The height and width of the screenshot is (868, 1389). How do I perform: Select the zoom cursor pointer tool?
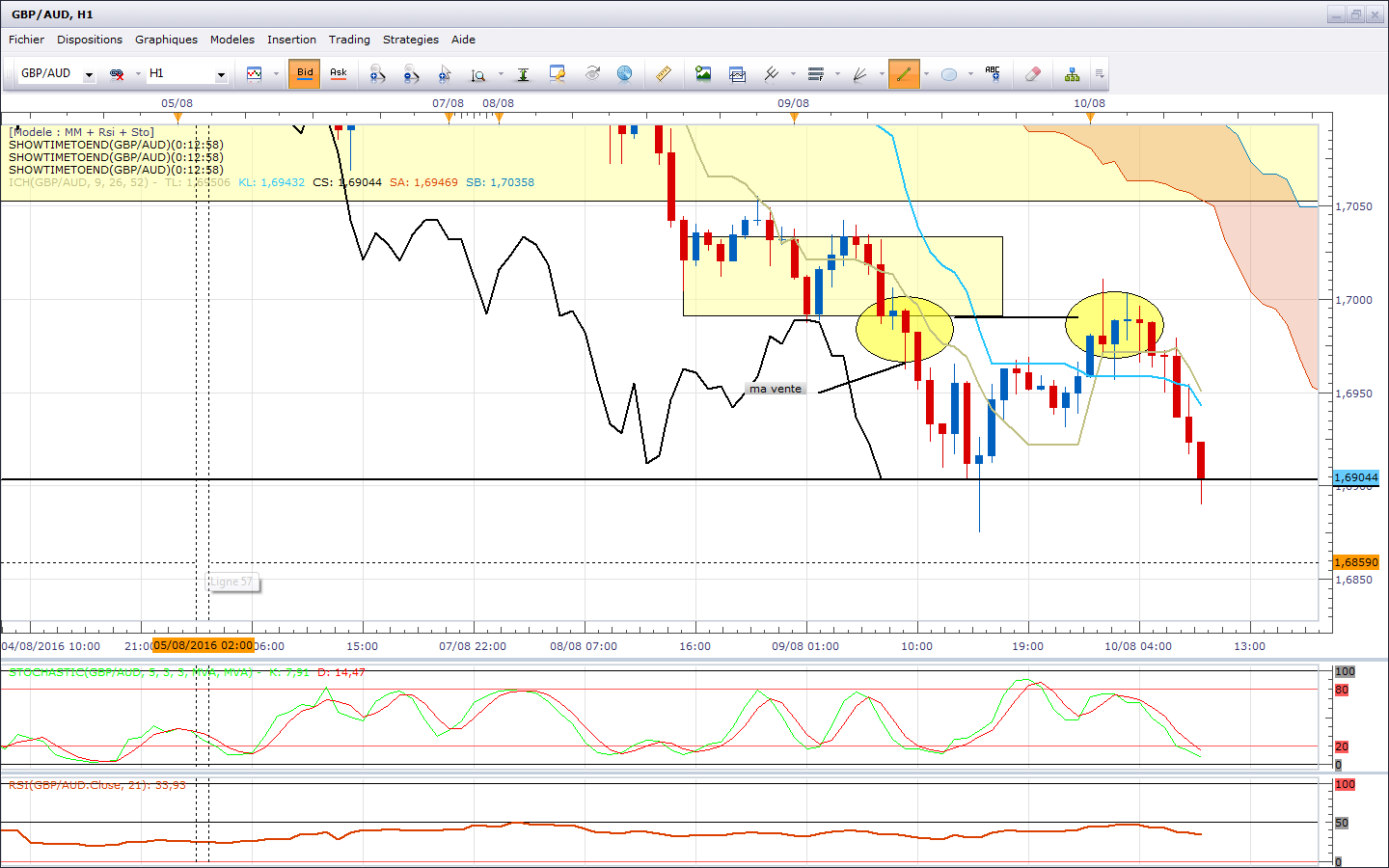(445, 73)
